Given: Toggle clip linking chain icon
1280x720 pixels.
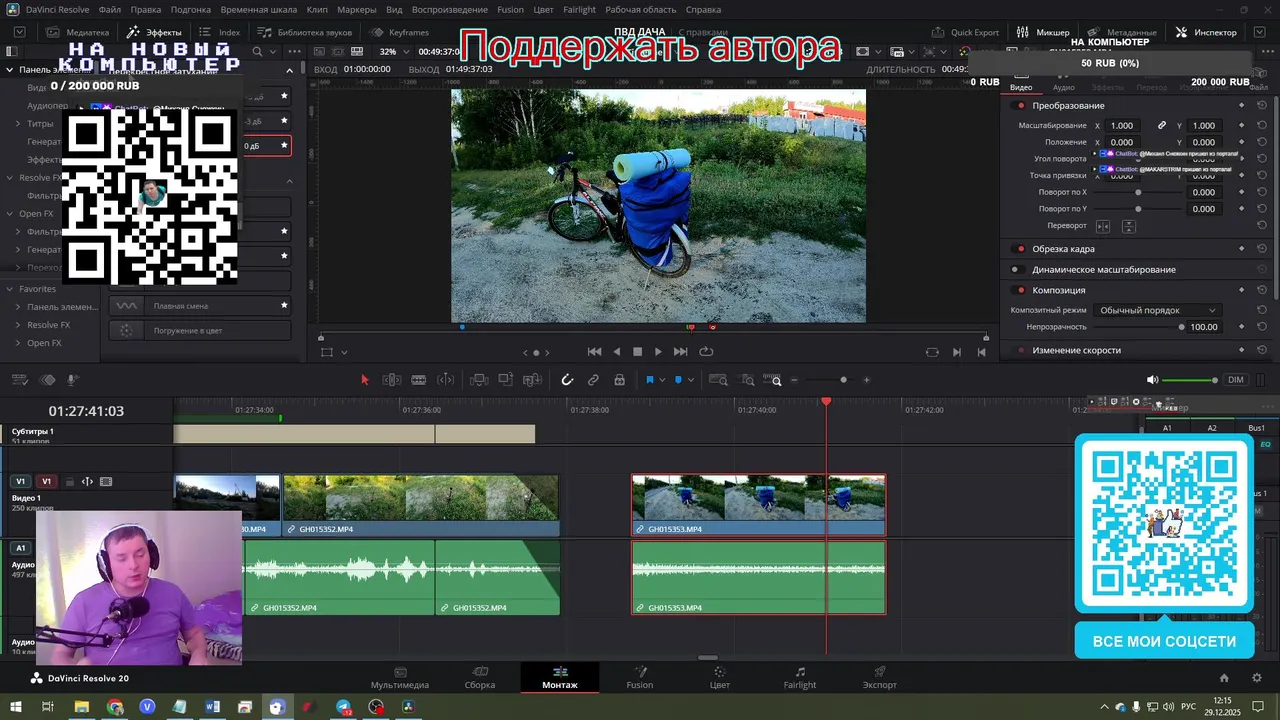Looking at the screenshot, I should click(x=593, y=380).
